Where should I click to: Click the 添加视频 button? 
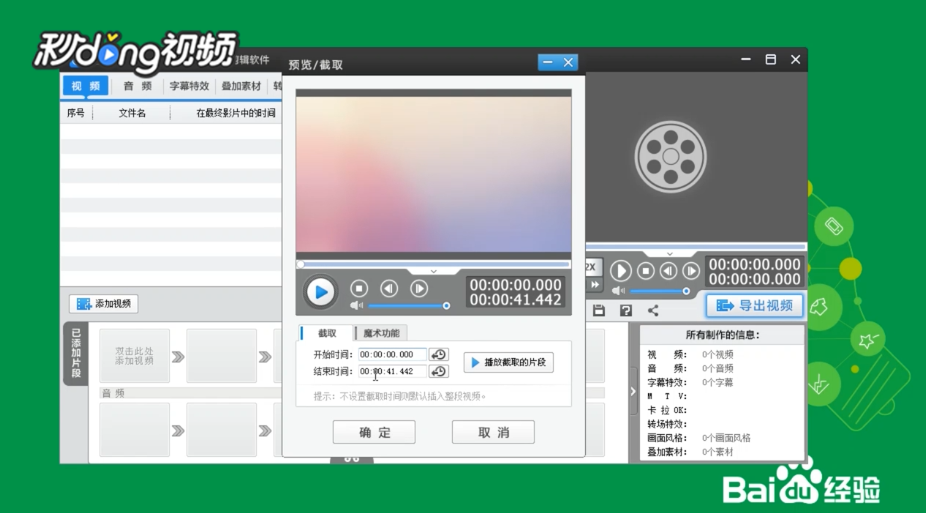(x=103, y=303)
